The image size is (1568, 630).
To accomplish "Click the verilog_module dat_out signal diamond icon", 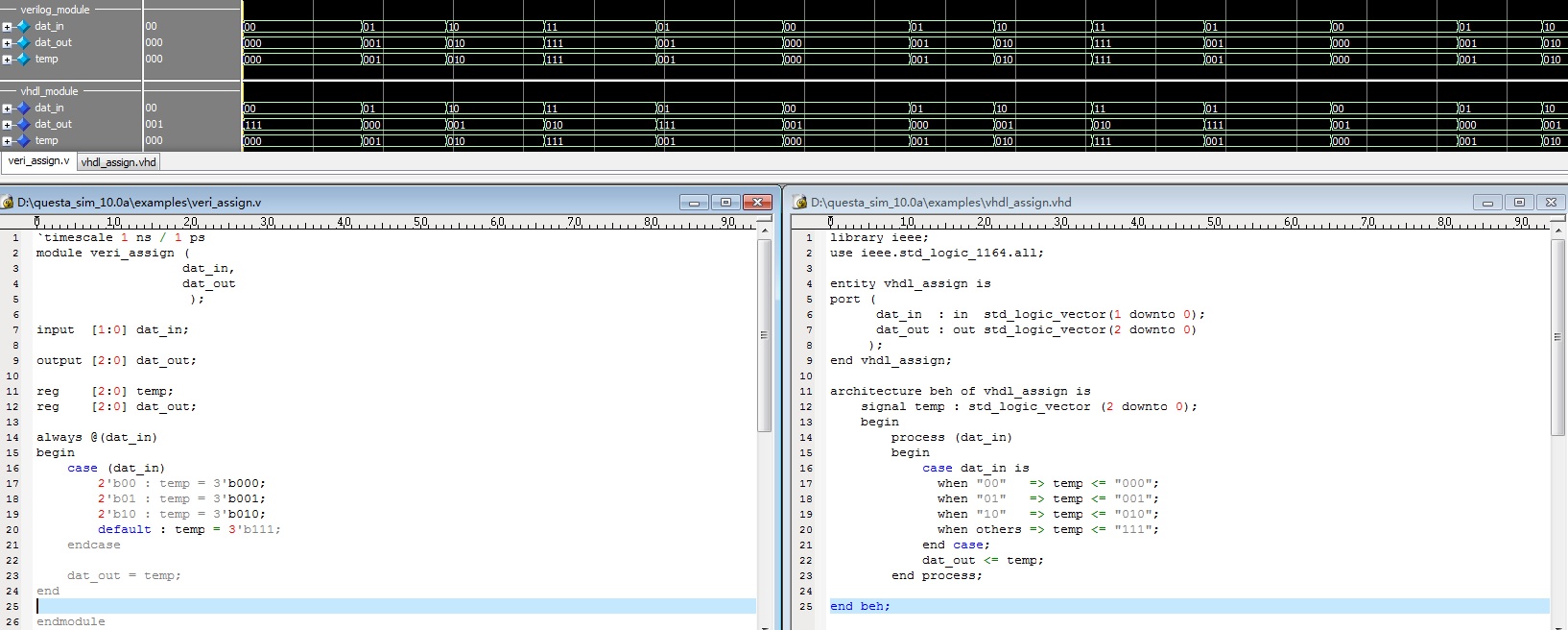I will click(x=23, y=43).
